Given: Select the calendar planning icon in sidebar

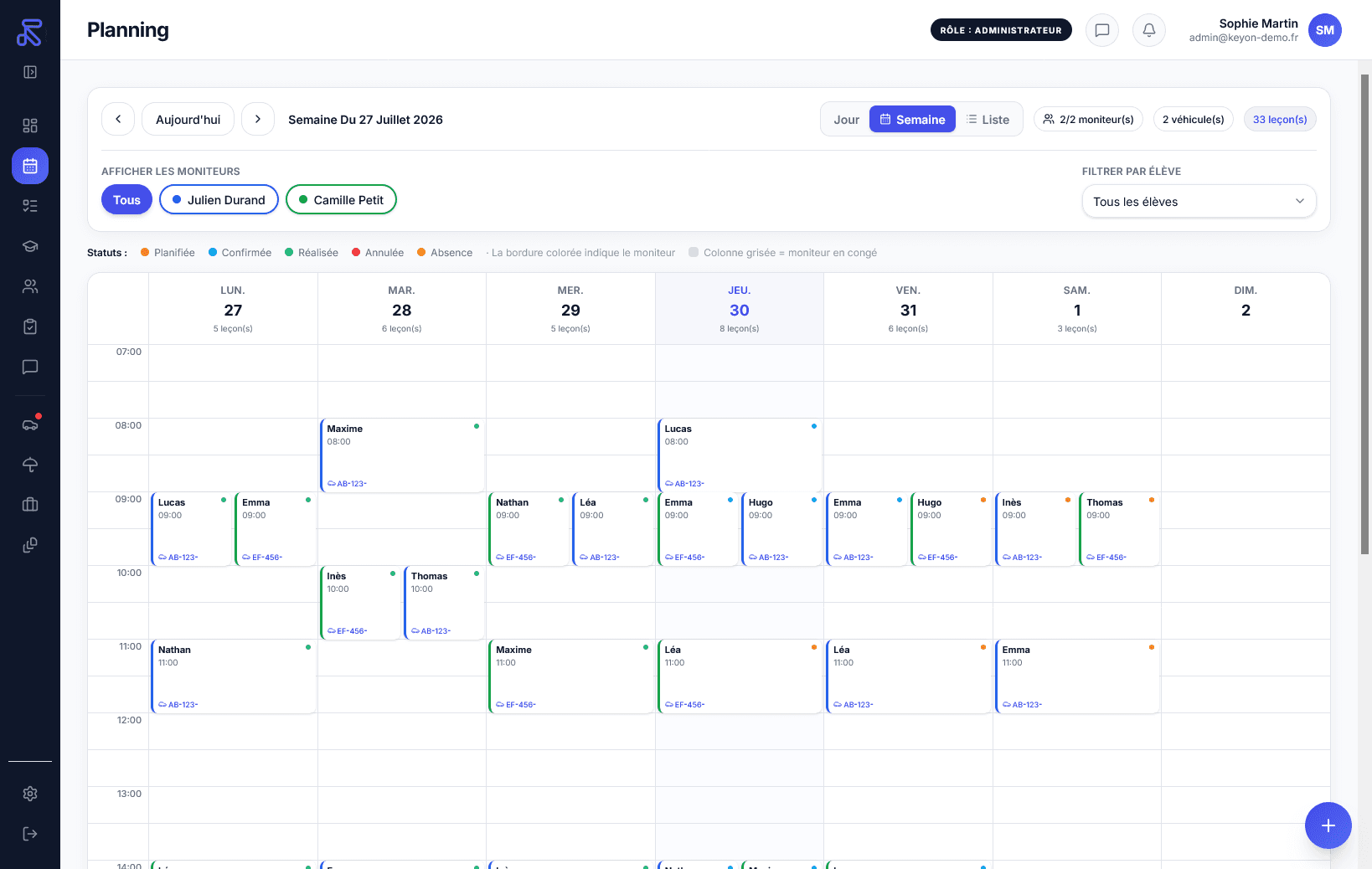Looking at the screenshot, I should 30,166.
